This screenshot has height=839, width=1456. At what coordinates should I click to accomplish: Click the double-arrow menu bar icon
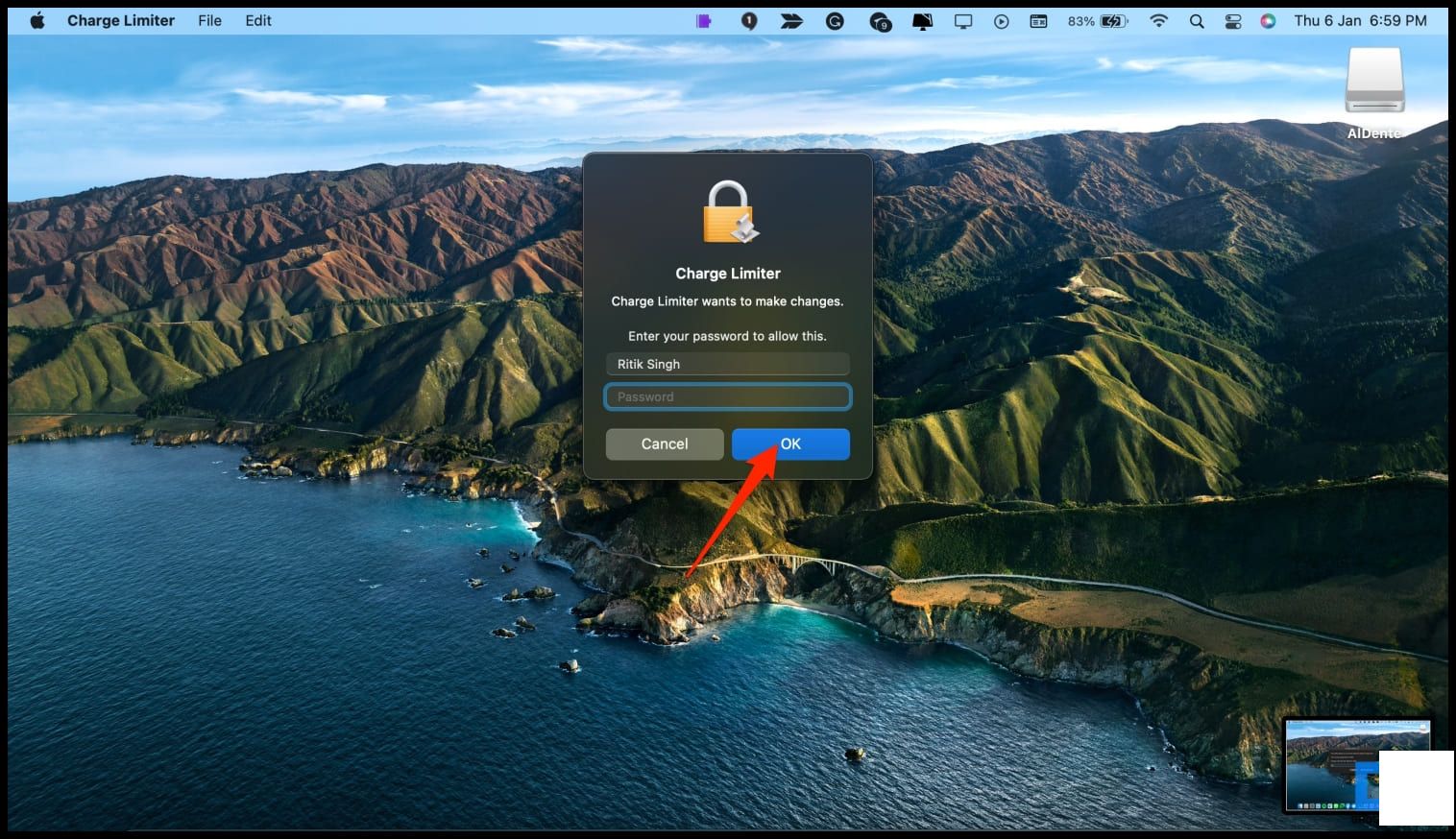pyautogui.click(x=791, y=20)
